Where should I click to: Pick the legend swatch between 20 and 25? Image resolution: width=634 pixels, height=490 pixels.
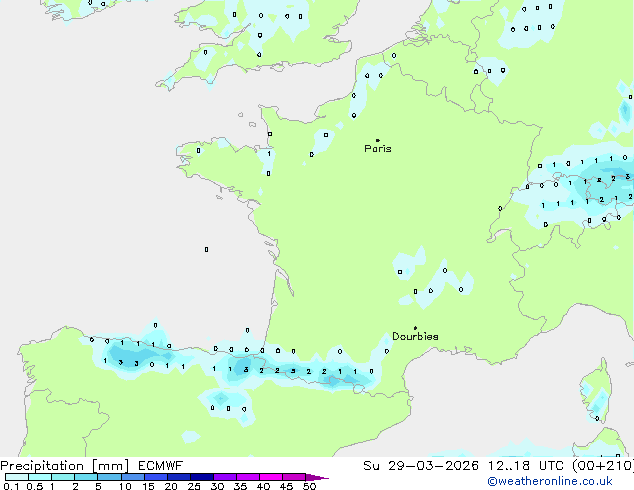pyautogui.click(x=179, y=477)
